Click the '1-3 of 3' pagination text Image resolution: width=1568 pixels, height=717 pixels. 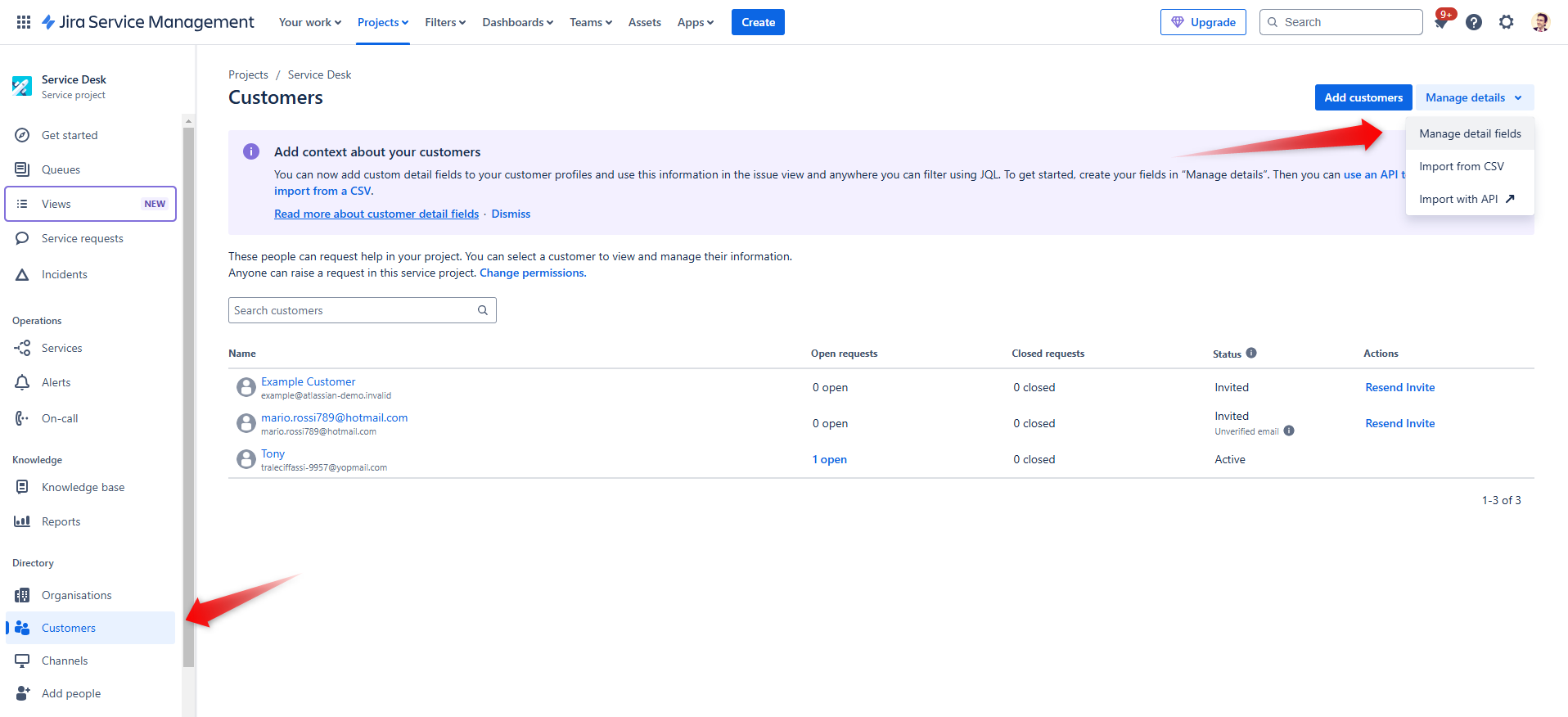(x=1501, y=500)
